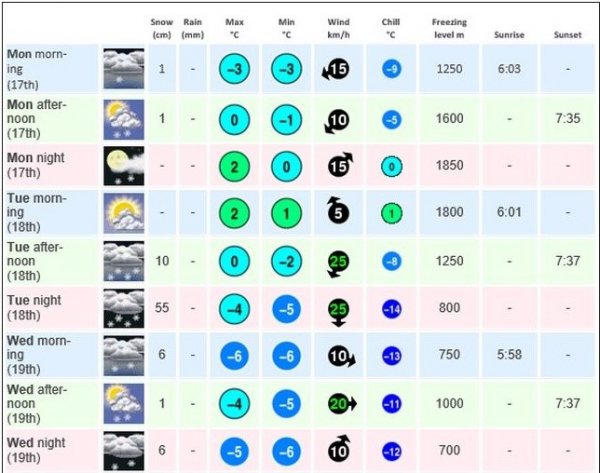The width and height of the screenshot is (600, 473).
Task: Click the Wind km/h column header
Action: [x=338, y=27]
